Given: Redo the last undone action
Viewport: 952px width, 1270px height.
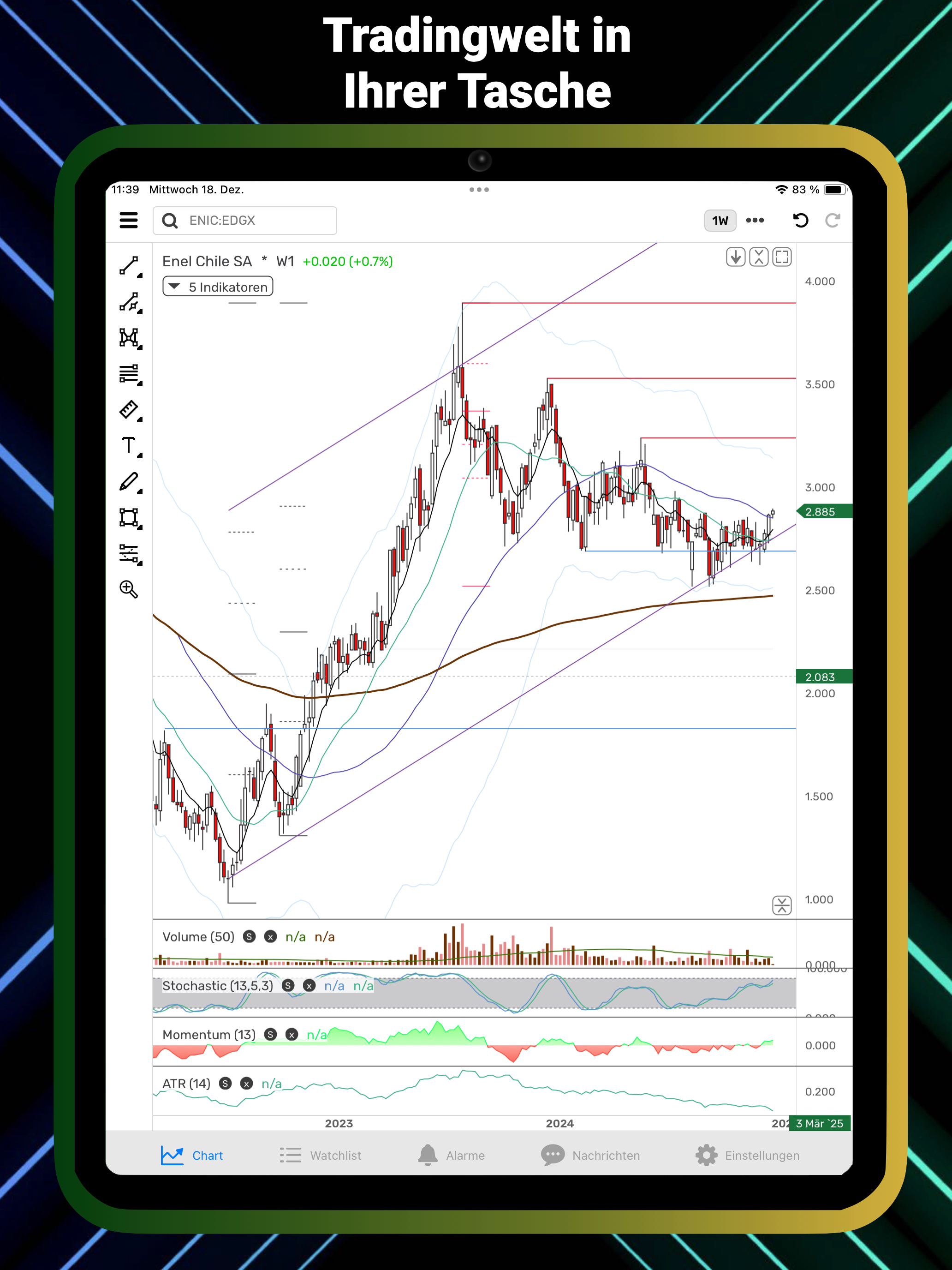Looking at the screenshot, I should [833, 221].
